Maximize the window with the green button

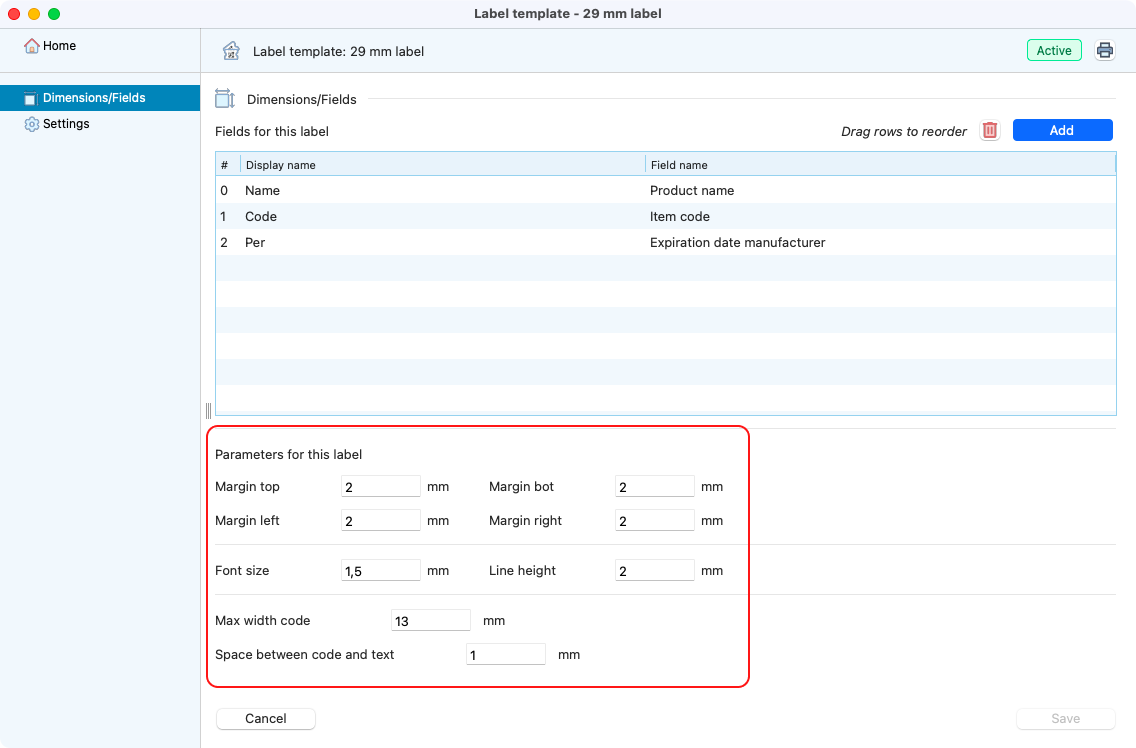coord(54,14)
